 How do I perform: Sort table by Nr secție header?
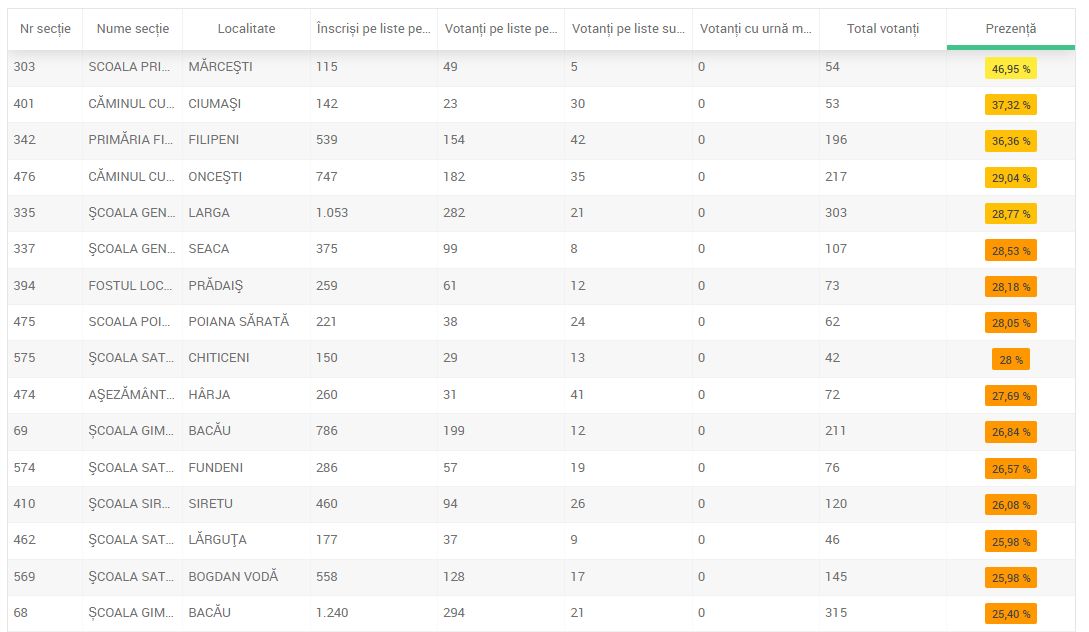coord(45,29)
